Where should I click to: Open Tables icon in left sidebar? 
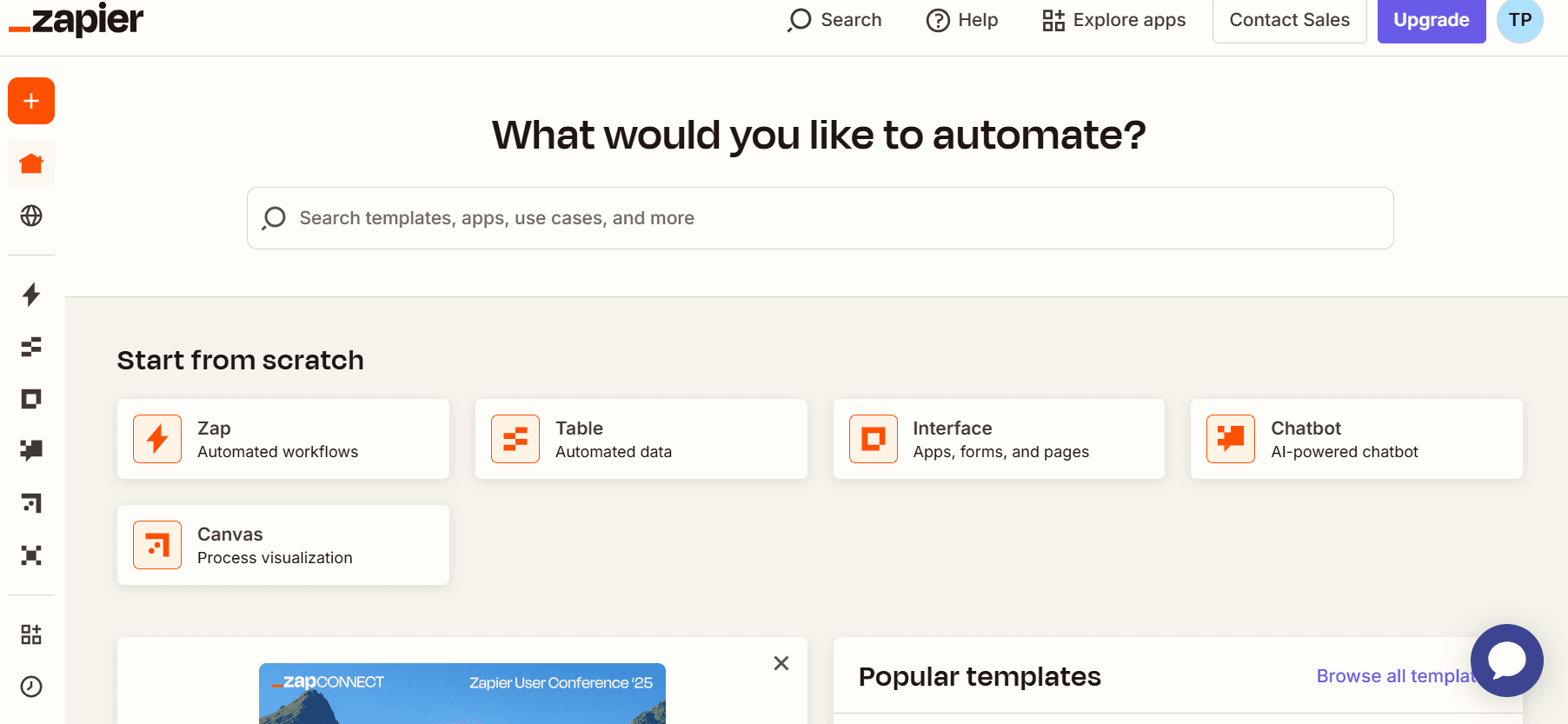click(x=31, y=347)
